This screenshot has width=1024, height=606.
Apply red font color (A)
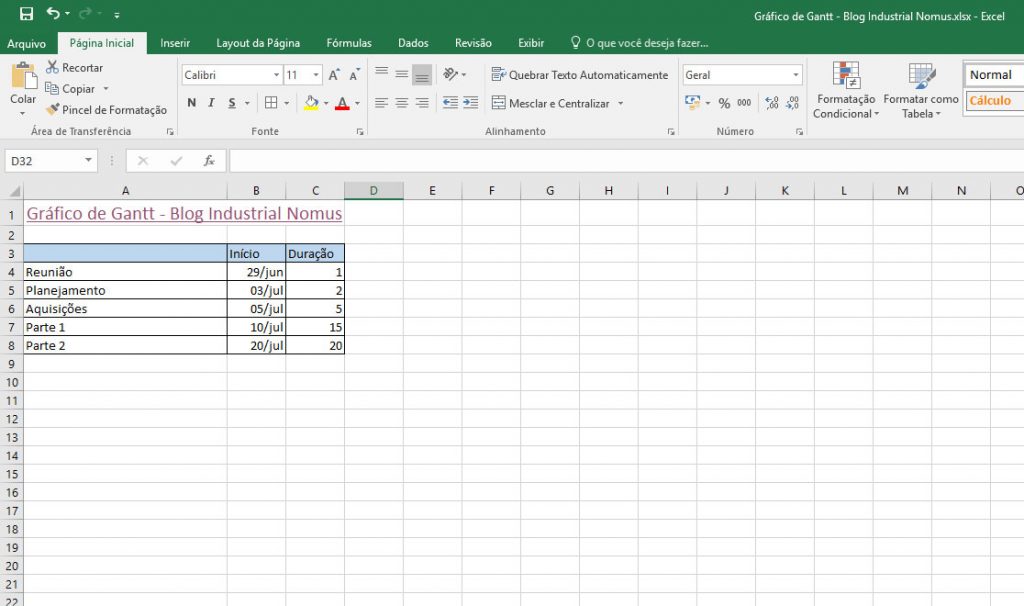[342, 103]
